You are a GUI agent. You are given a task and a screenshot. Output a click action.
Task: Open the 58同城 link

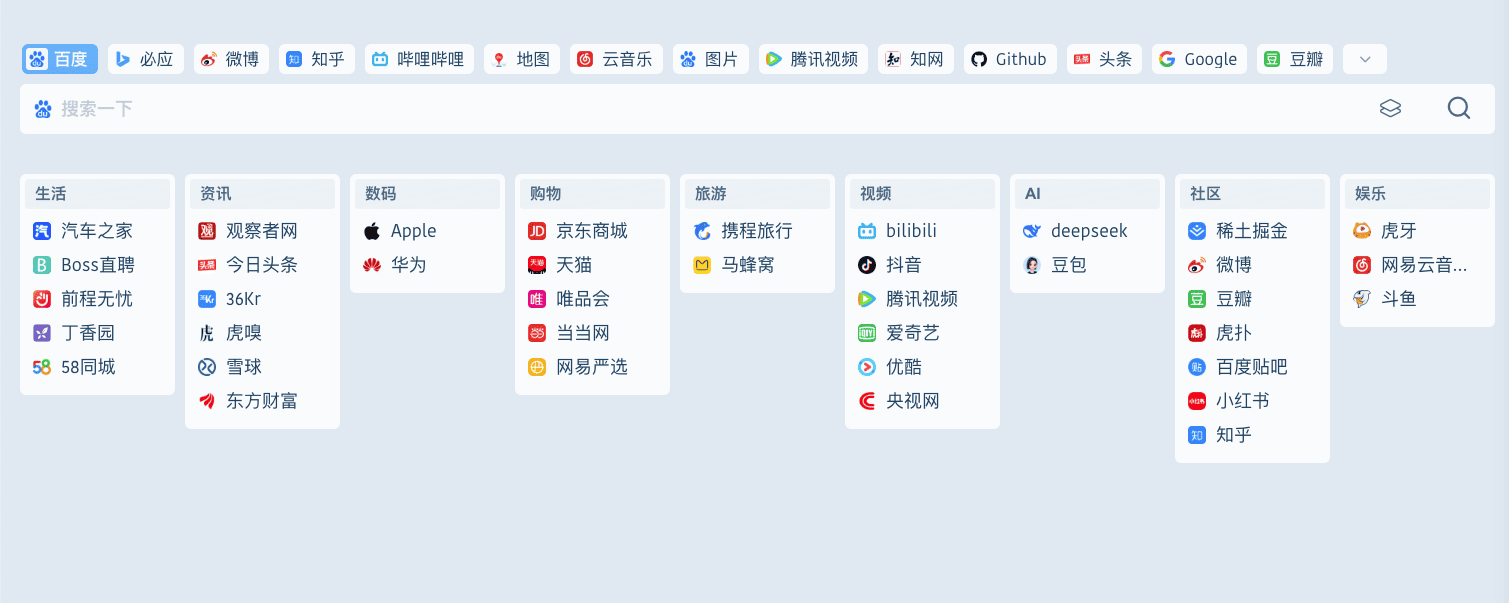[87, 367]
